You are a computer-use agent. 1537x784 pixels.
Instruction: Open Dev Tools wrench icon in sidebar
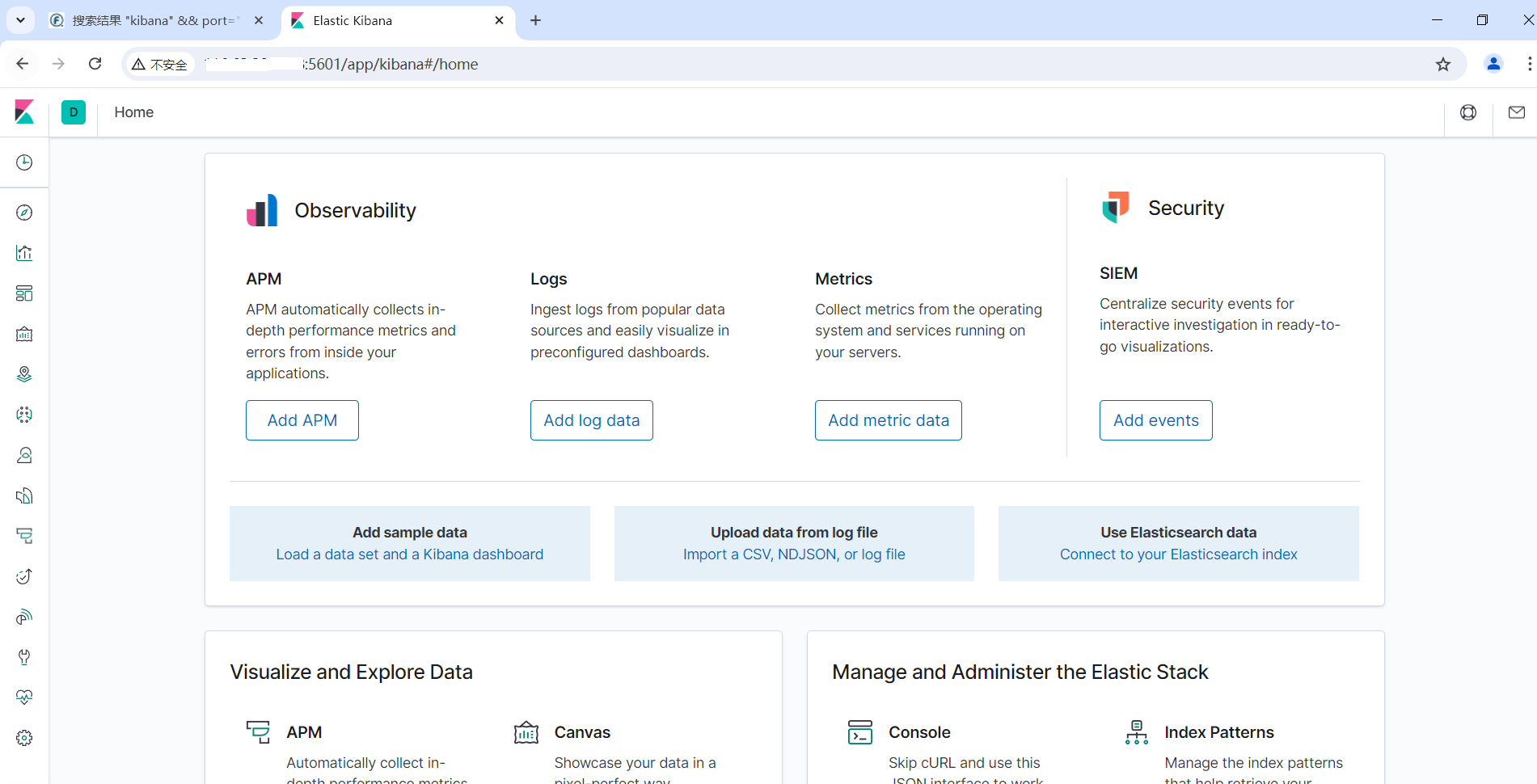[24, 657]
